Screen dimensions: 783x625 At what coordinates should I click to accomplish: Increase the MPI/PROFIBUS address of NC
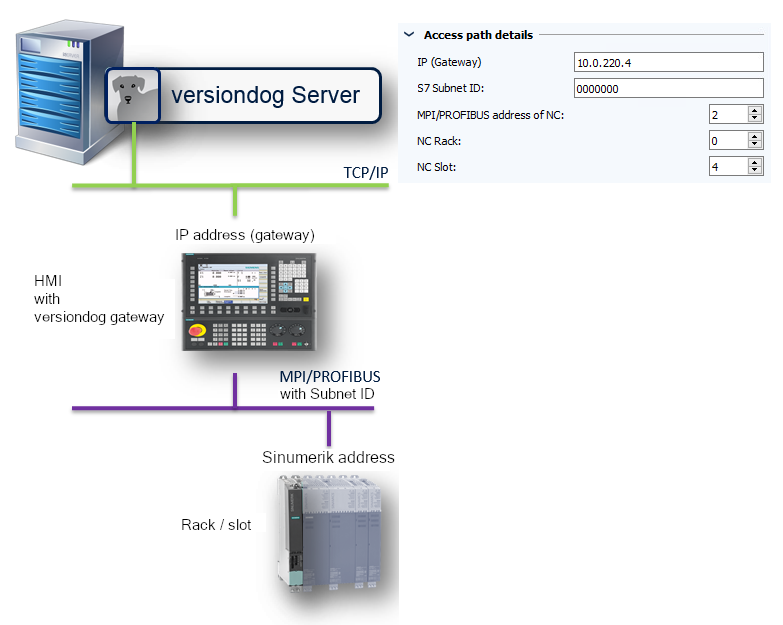pyautogui.click(x=755, y=110)
